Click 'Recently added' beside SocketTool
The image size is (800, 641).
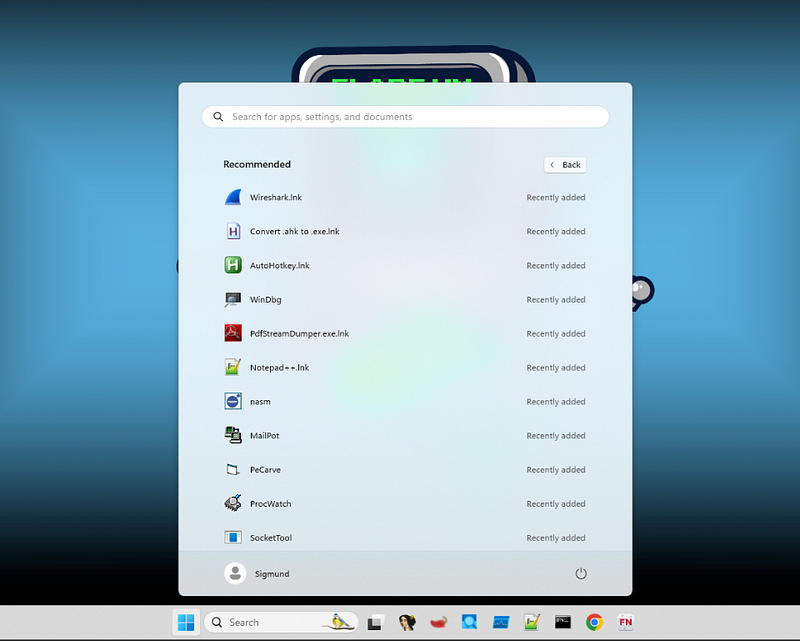pyautogui.click(x=556, y=538)
